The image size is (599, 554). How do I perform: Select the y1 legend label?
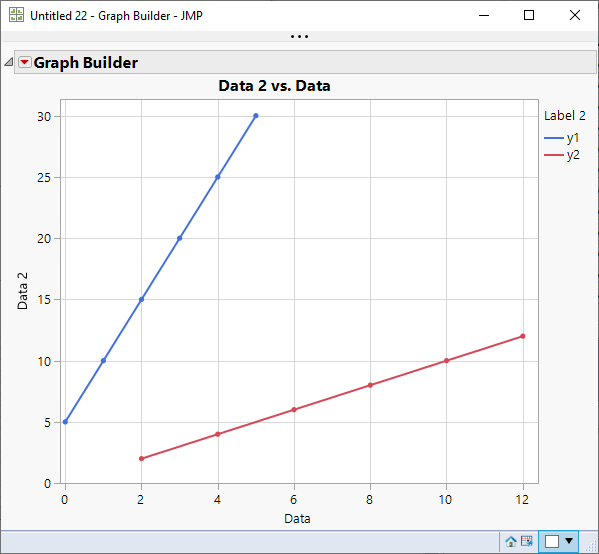coord(573,138)
